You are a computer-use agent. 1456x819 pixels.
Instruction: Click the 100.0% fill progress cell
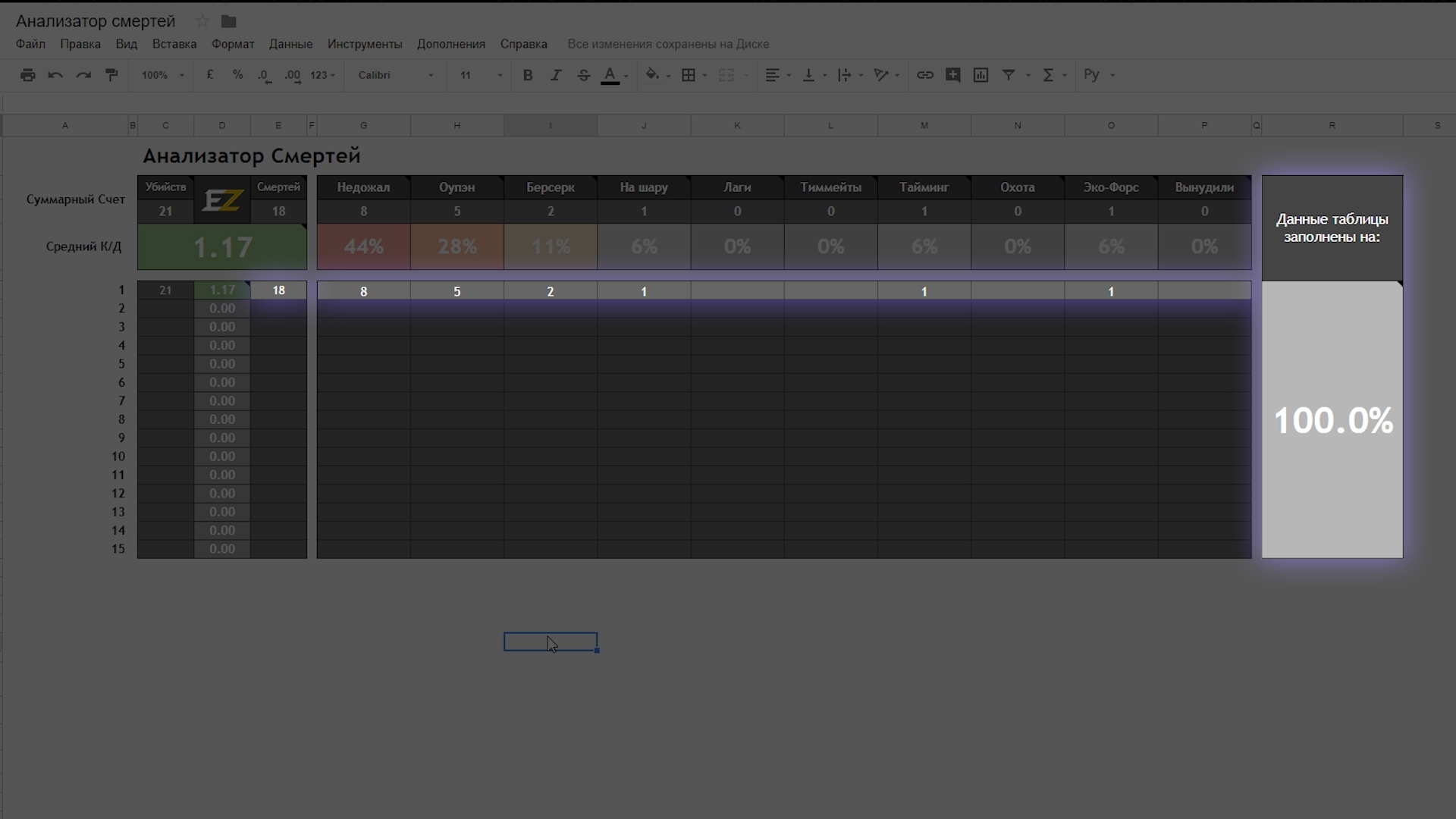coord(1332,420)
